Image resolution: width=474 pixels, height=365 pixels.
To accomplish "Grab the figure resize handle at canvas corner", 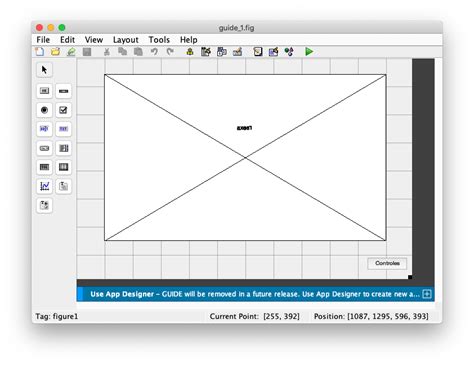I will [x=410, y=277].
